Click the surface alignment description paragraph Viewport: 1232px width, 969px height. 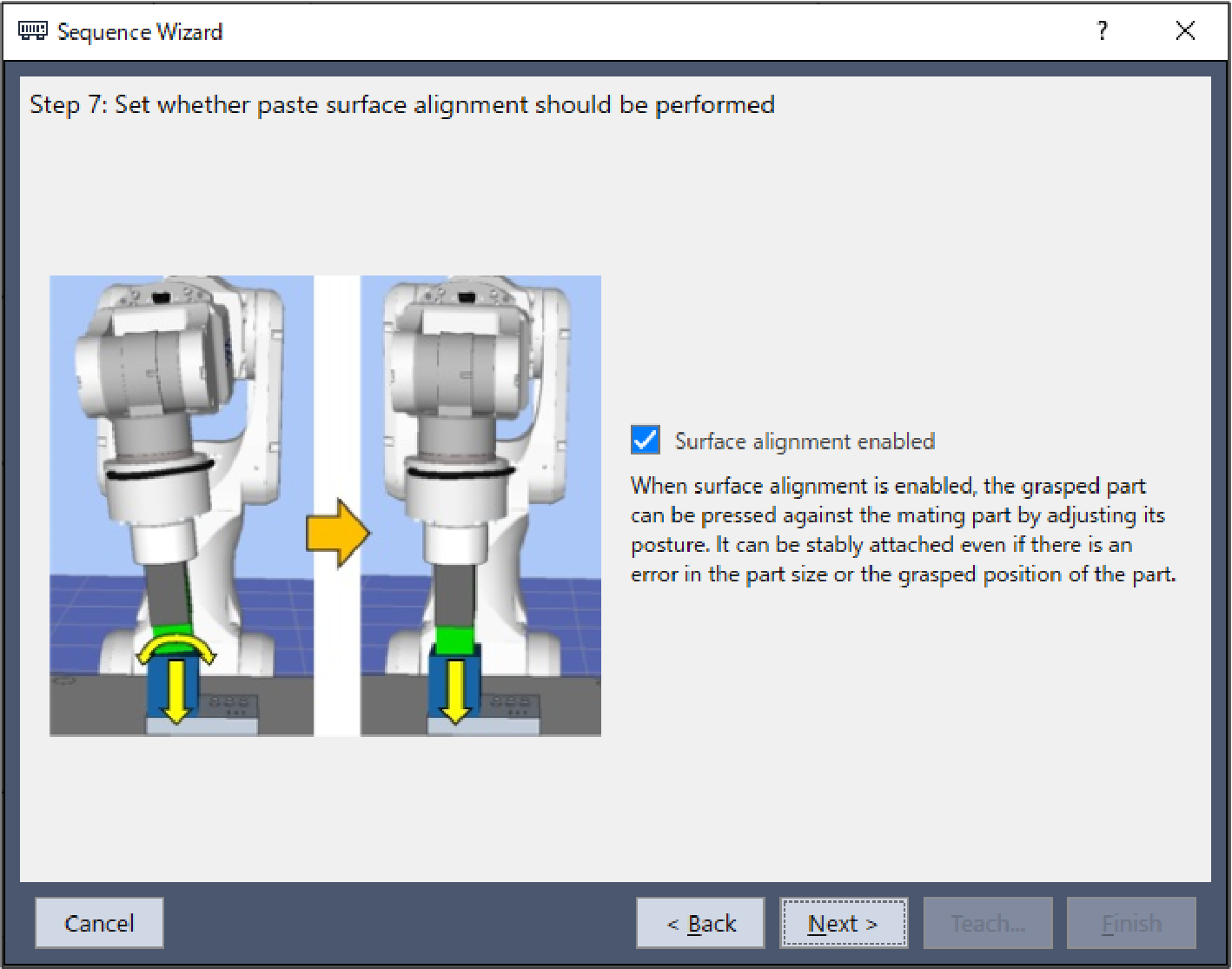click(x=902, y=530)
